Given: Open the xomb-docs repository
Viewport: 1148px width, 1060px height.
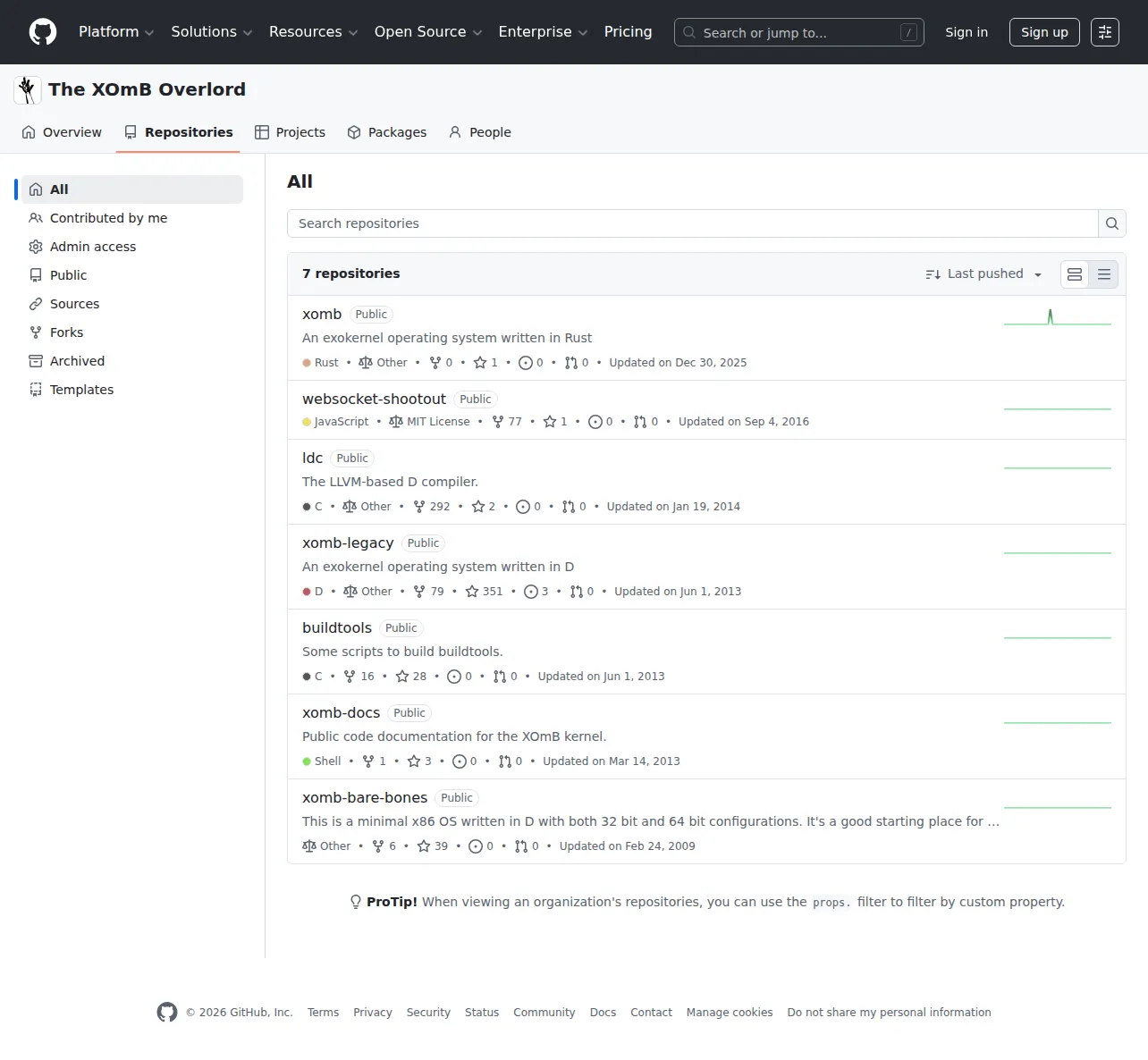Looking at the screenshot, I should (x=341, y=713).
